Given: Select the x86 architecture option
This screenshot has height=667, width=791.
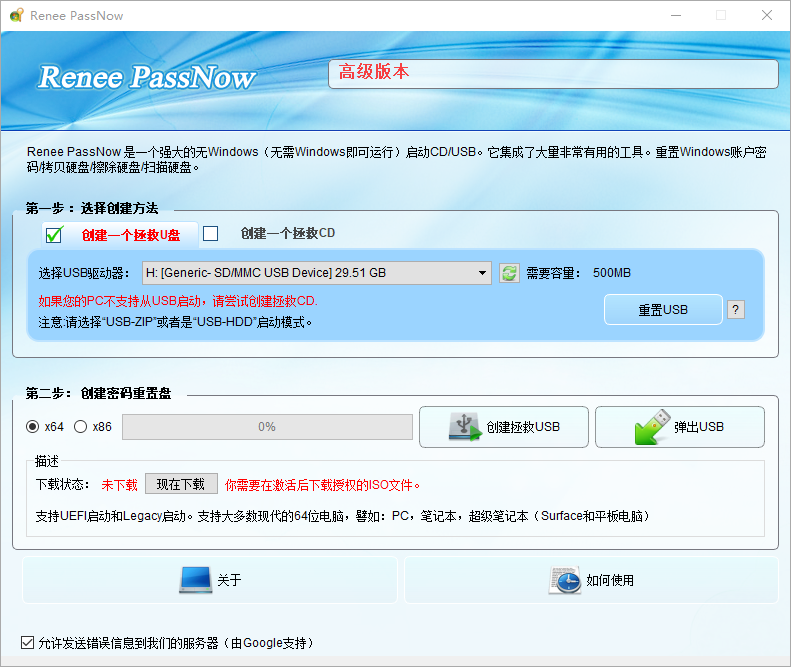Looking at the screenshot, I should 80,427.
